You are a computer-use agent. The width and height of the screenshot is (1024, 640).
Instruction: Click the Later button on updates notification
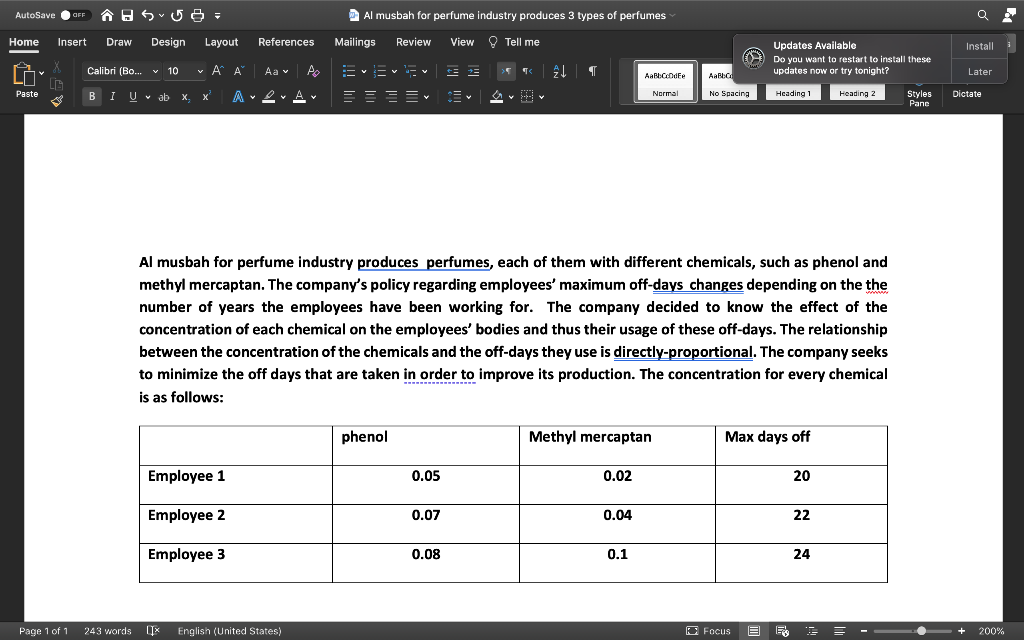[x=979, y=72]
